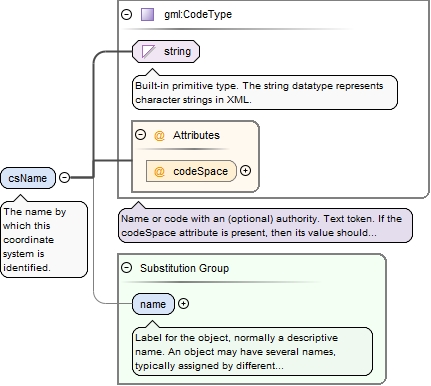
Task: Collapse the csName element node
Action: point(65,177)
